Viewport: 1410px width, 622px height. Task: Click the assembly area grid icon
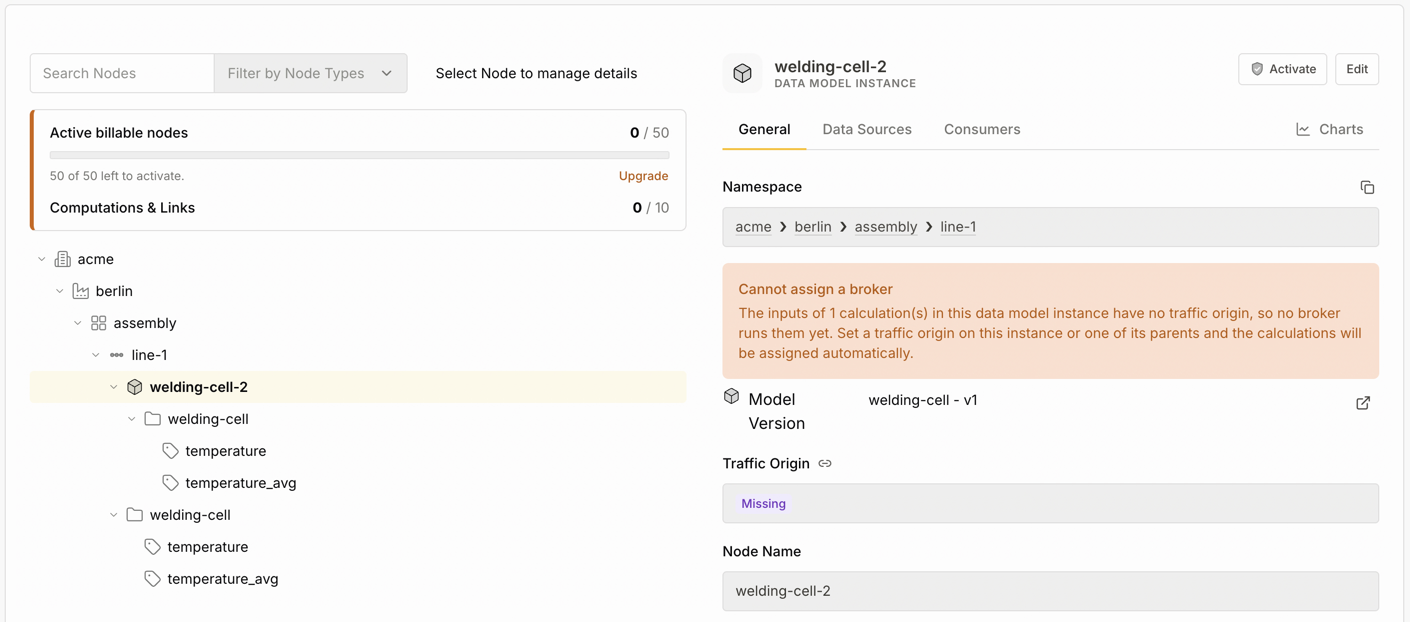tap(99, 323)
